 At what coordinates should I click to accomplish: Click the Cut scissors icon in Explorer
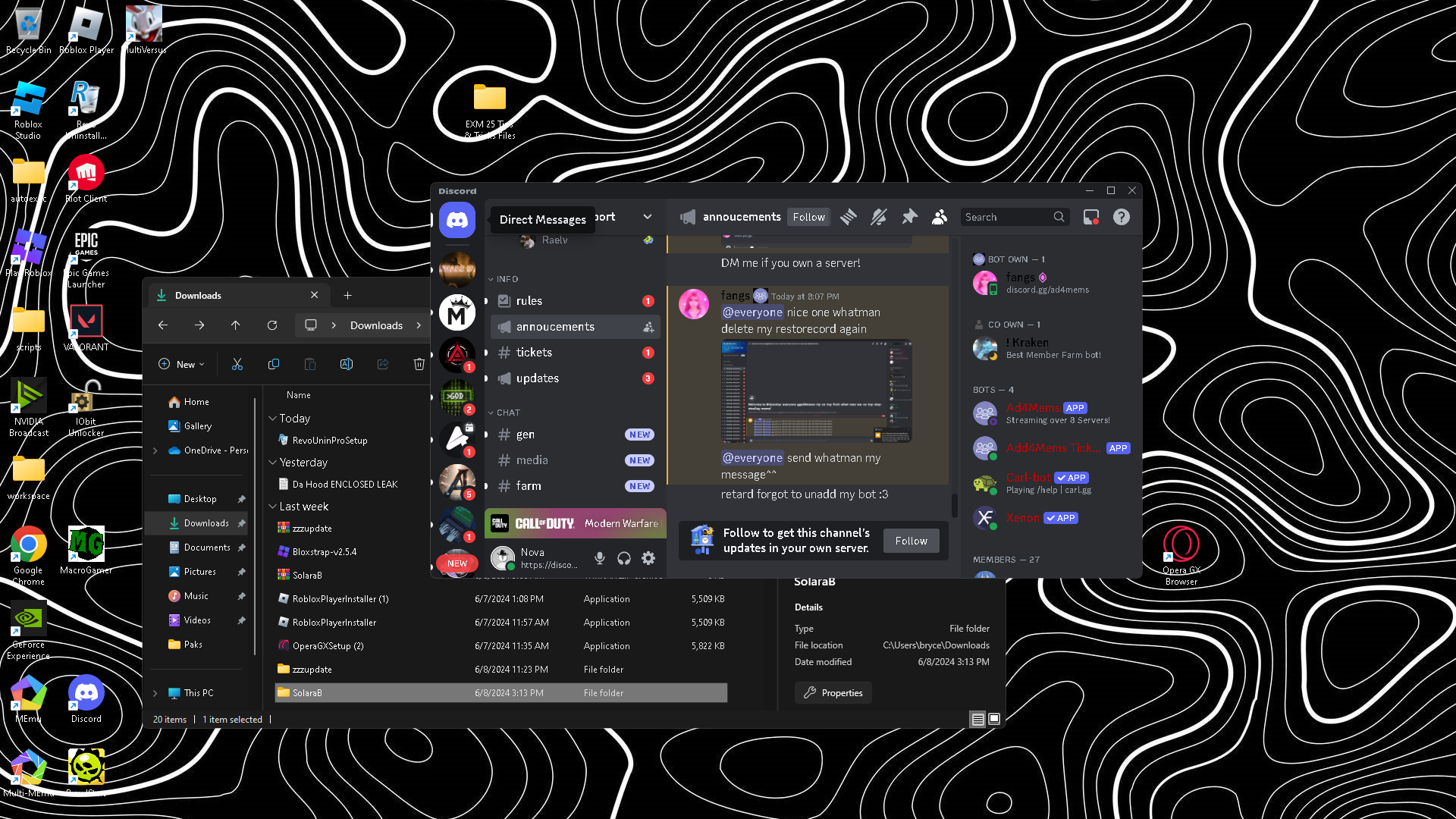coord(237,365)
